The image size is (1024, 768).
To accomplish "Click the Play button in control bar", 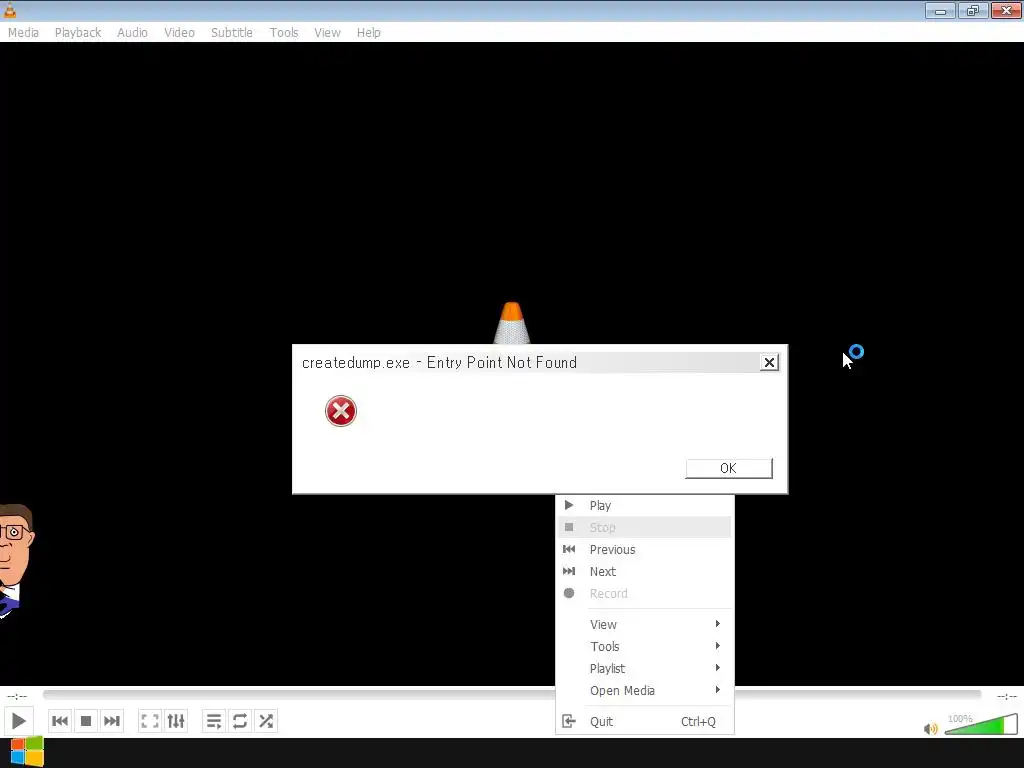I will (18, 721).
